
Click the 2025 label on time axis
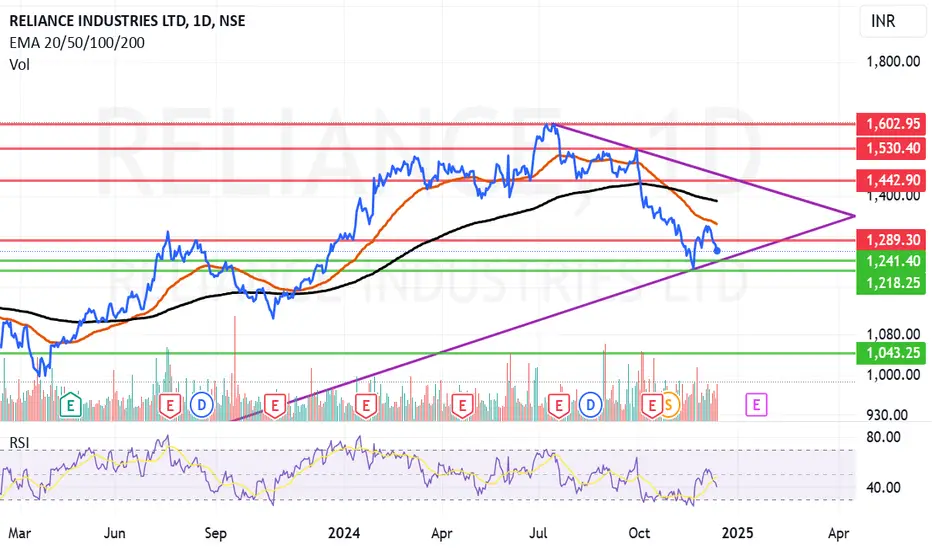[x=737, y=533]
